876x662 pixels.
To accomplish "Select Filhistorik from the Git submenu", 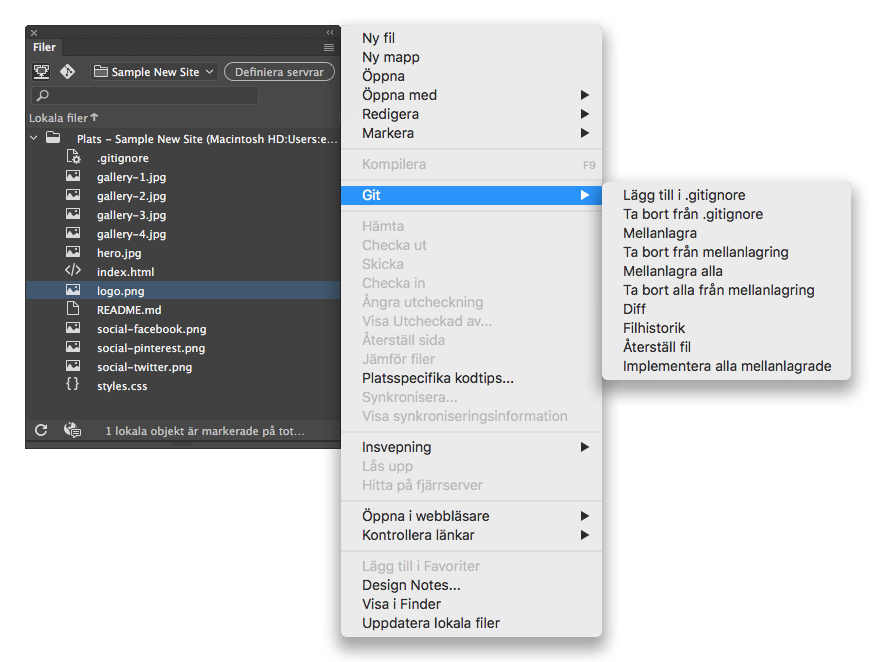I will pyautogui.click(x=654, y=328).
